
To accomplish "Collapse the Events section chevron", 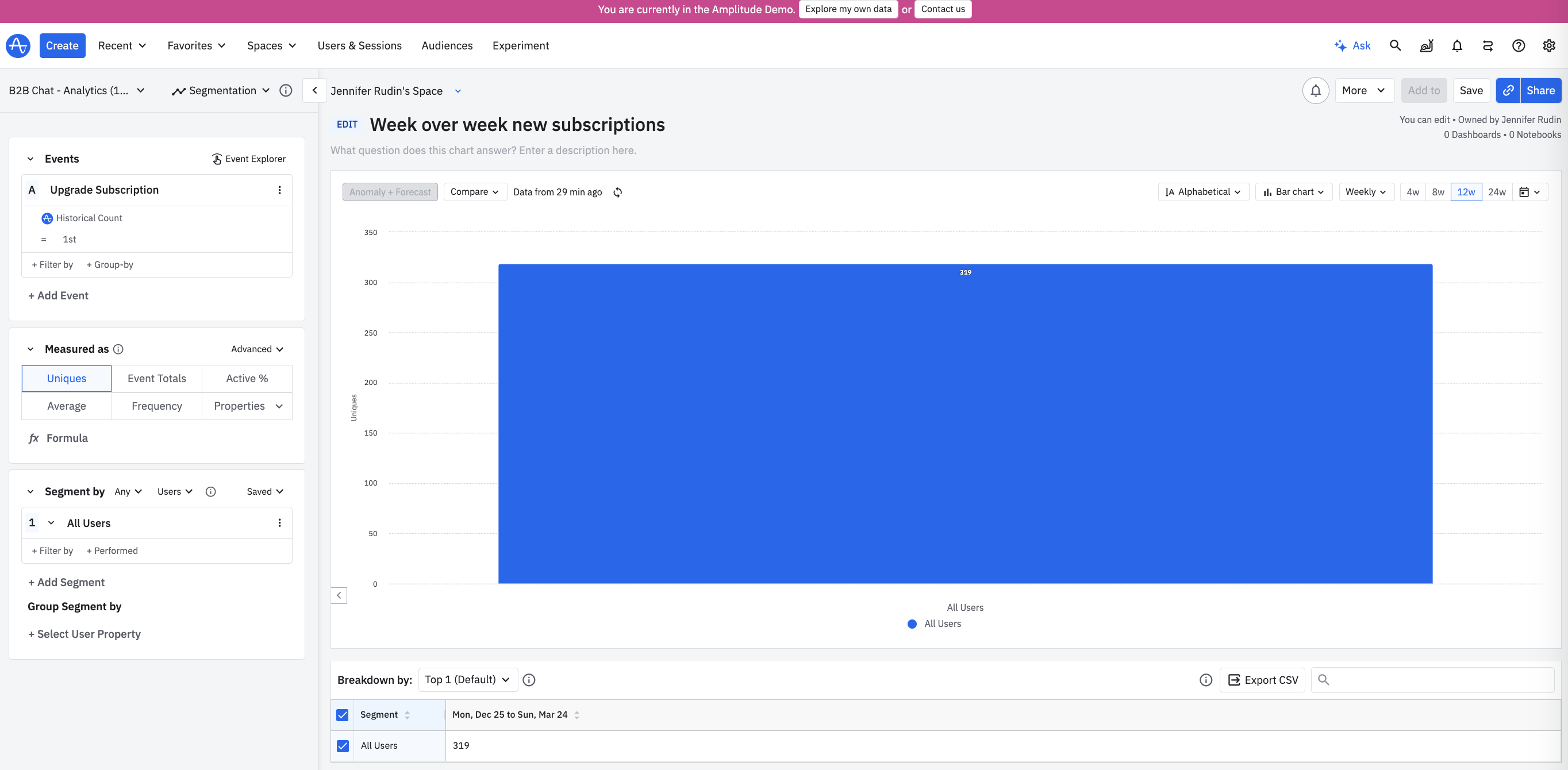I will [30, 159].
